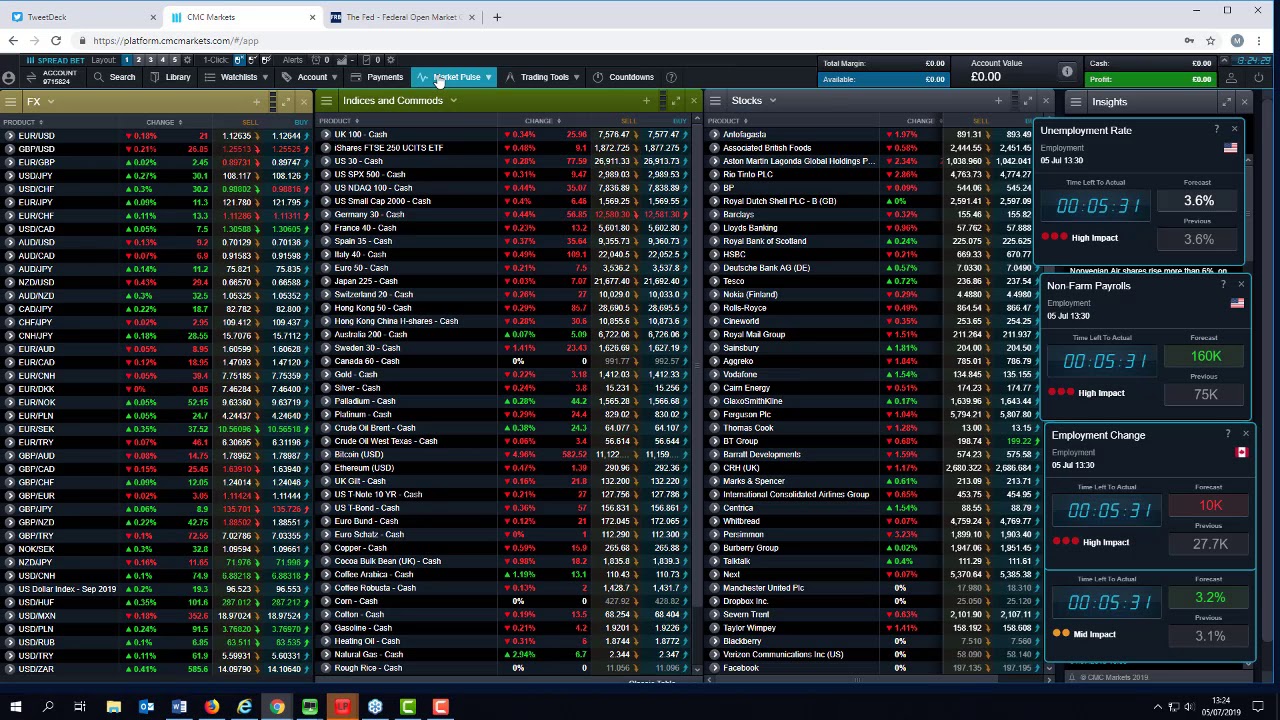Select layout 4
This screenshot has height=720, width=1280.
click(162, 60)
